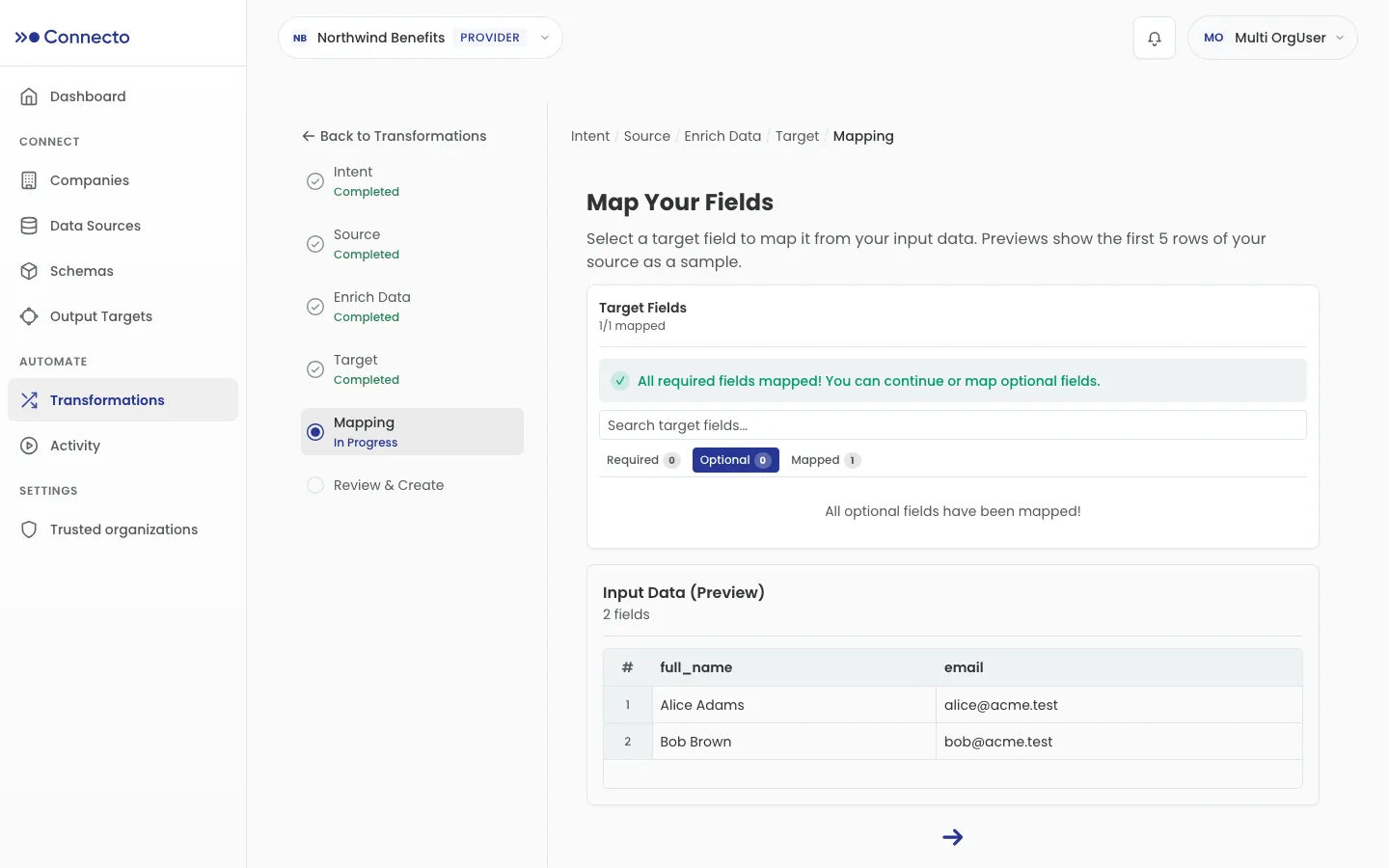Click the Intent breadcrumb

(x=590, y=136)
